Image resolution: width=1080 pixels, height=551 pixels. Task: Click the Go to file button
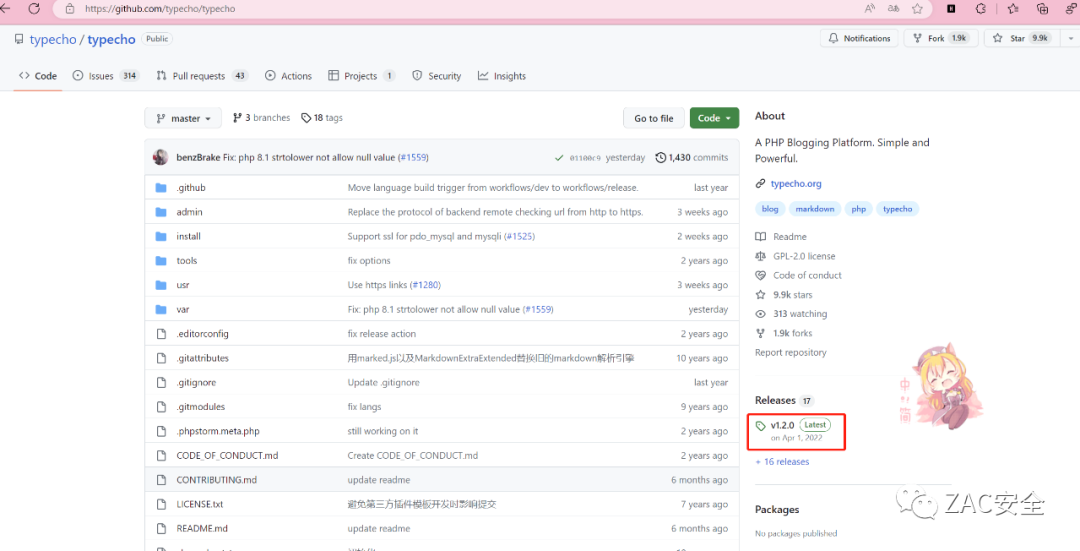(653, 118)
